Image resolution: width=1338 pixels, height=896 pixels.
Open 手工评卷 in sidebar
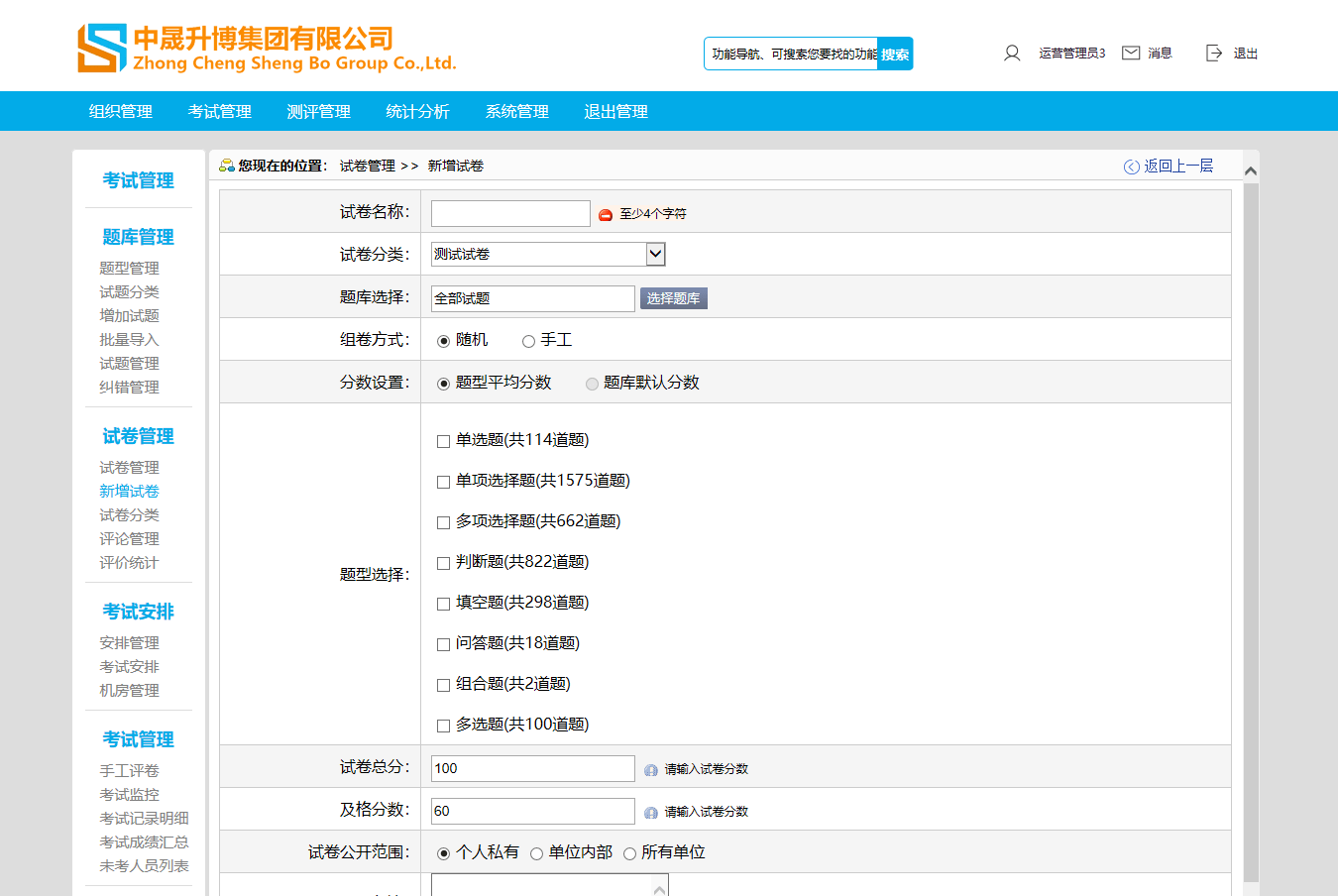129,771
